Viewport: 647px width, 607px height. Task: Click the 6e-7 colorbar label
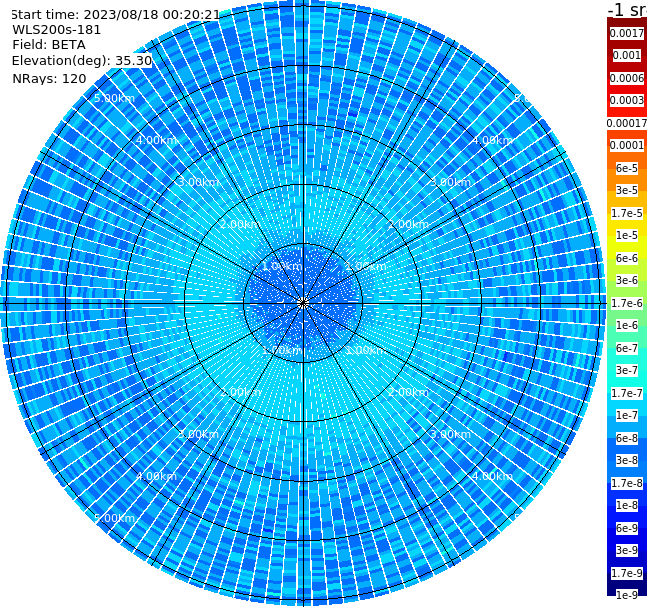627,348
